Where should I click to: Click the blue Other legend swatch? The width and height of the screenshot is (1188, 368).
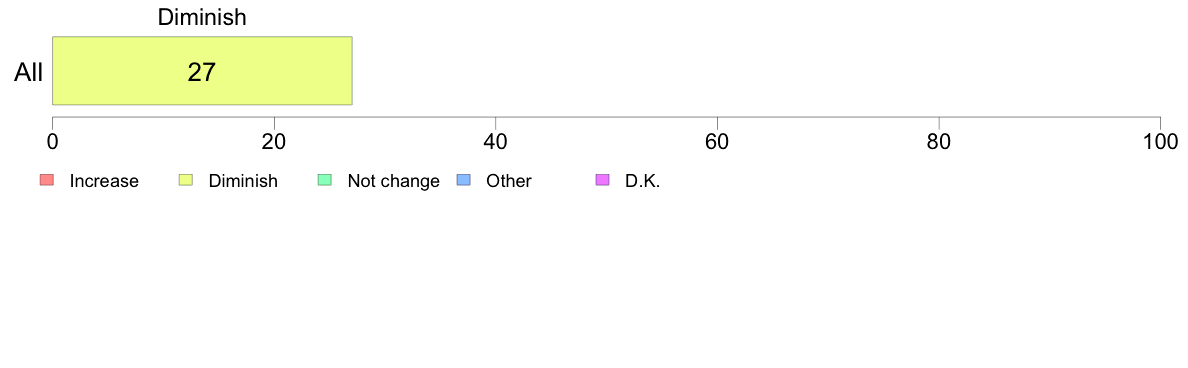(464, 180)
